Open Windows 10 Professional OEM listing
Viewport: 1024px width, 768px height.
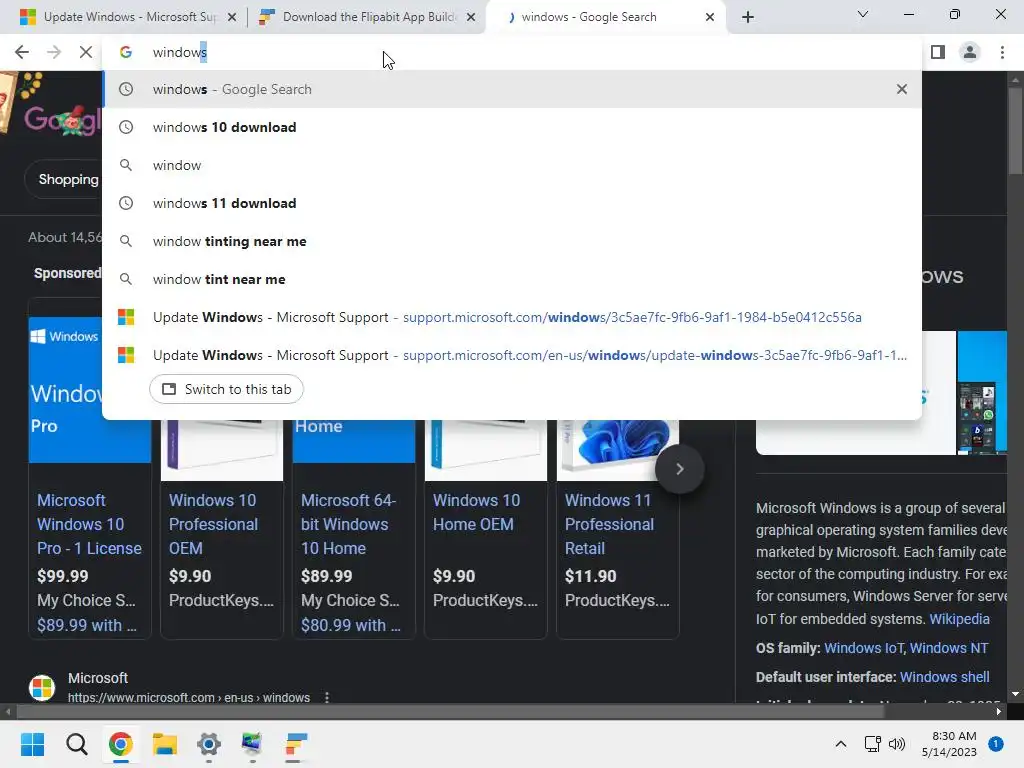[x=214, y=524]
